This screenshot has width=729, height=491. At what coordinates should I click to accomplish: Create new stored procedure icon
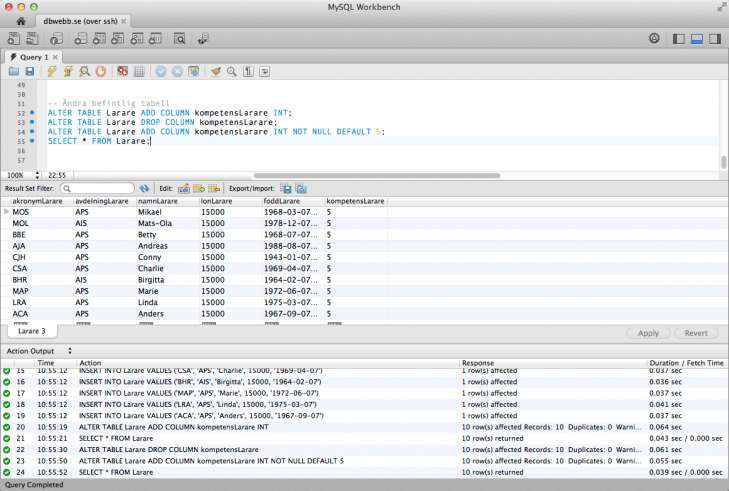coord(136,39)
